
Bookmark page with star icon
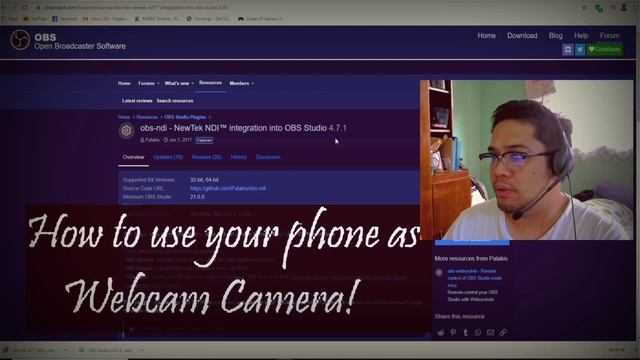[x=585, y=7]
